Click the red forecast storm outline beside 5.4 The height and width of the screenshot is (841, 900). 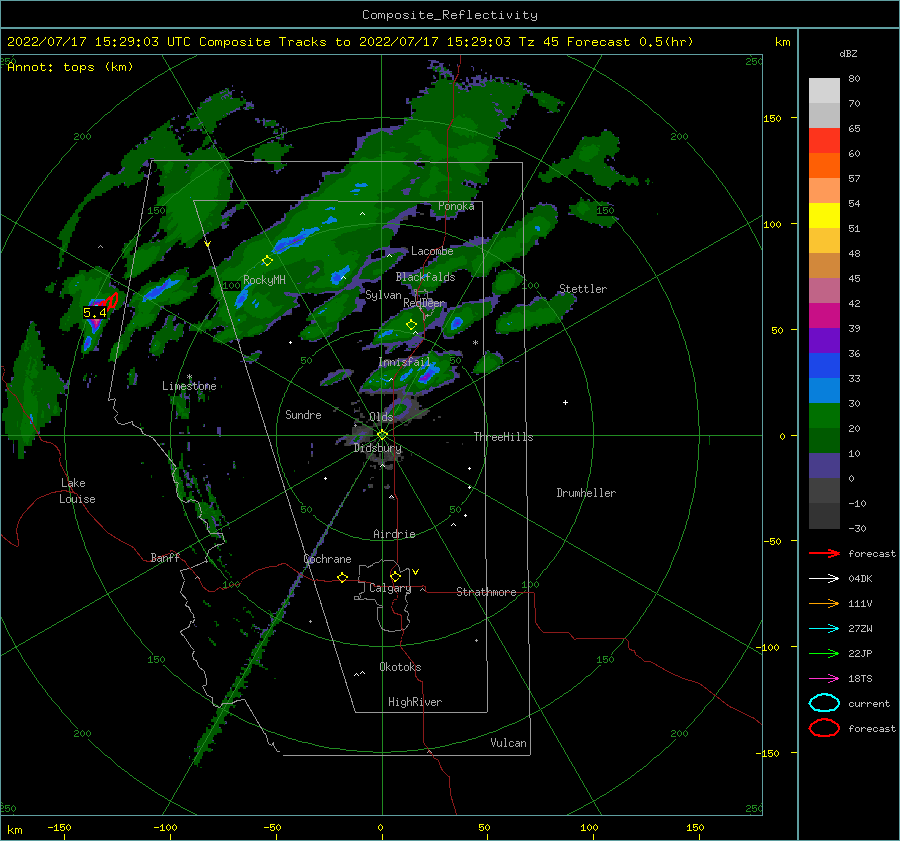112,301
